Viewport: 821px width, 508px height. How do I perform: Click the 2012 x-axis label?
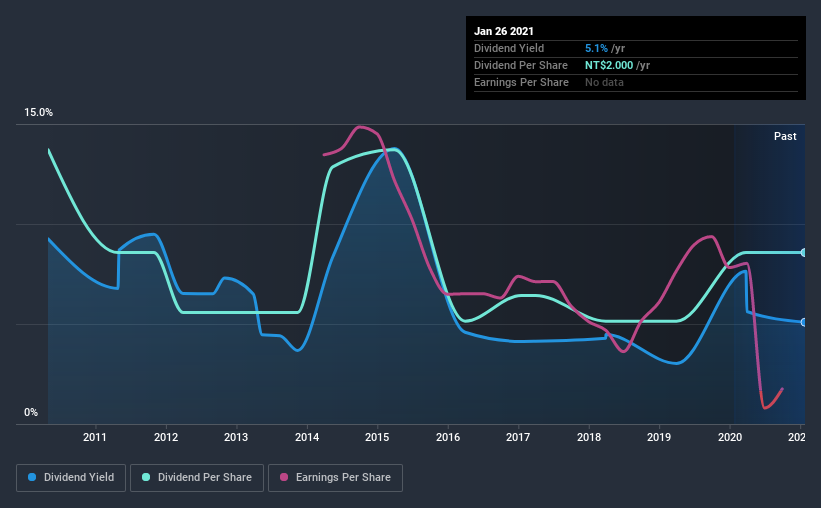click(166, 437)
